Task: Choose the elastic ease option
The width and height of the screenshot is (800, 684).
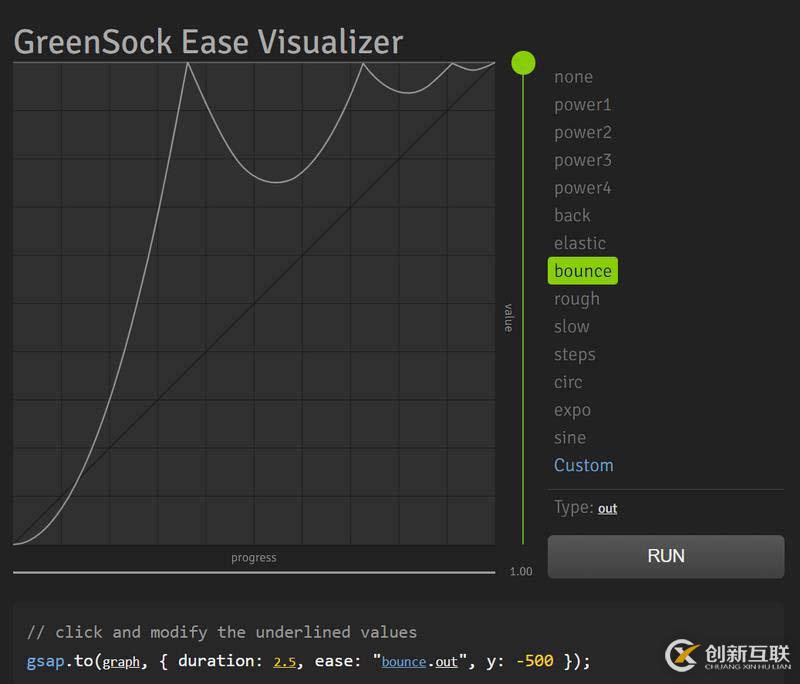Action: tap(580, 243)
